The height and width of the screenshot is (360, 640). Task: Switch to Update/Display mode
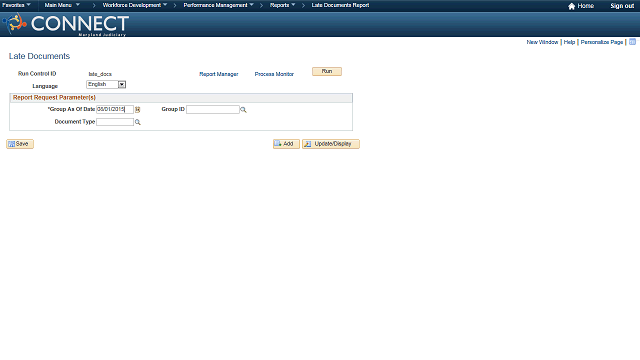pyautogui.click(x=331, y=144)
